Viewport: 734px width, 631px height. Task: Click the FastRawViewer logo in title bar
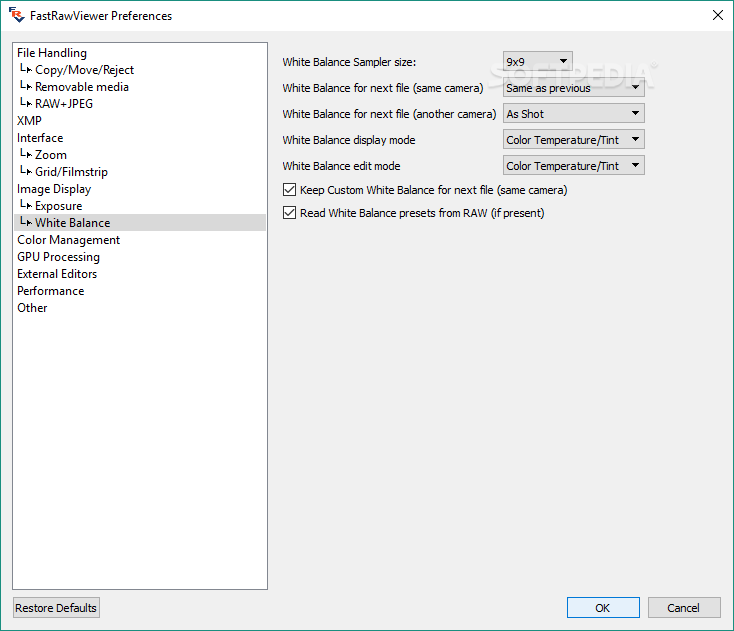tap(17, 15)
